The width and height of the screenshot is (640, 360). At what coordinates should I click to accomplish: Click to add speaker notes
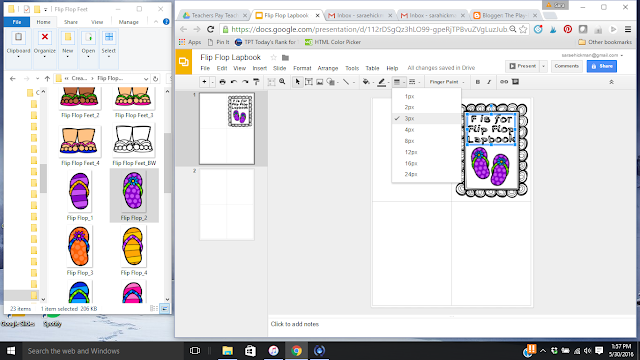[x=295, y=324]
